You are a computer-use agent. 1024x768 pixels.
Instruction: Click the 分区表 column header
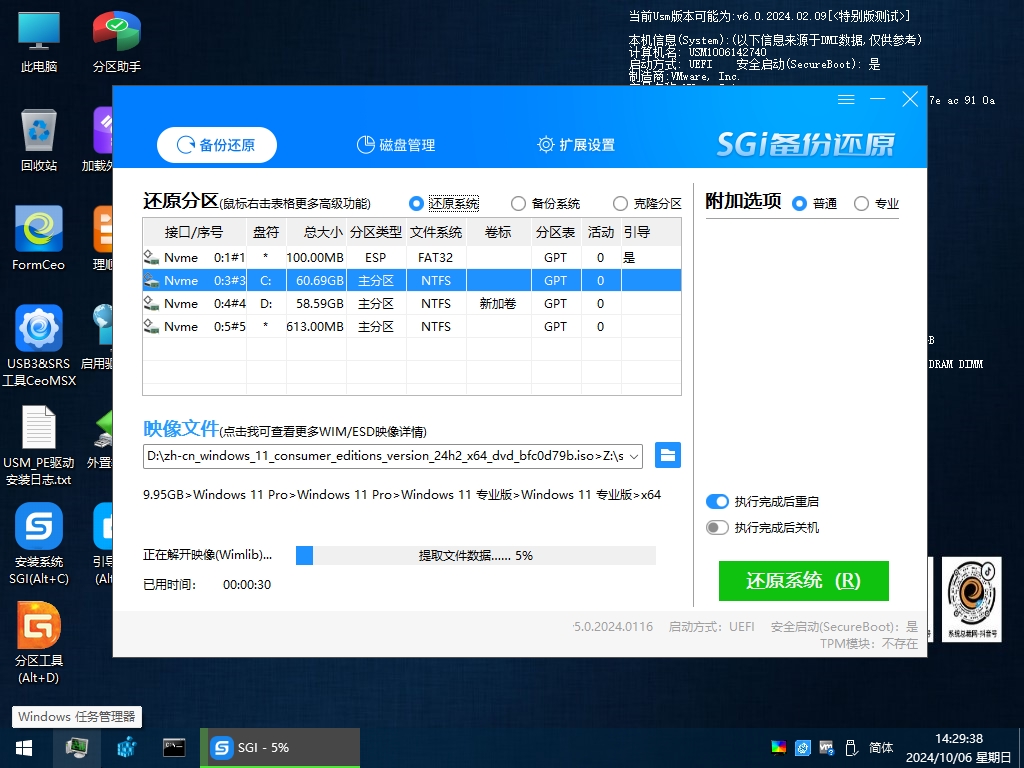click(555, 232)
